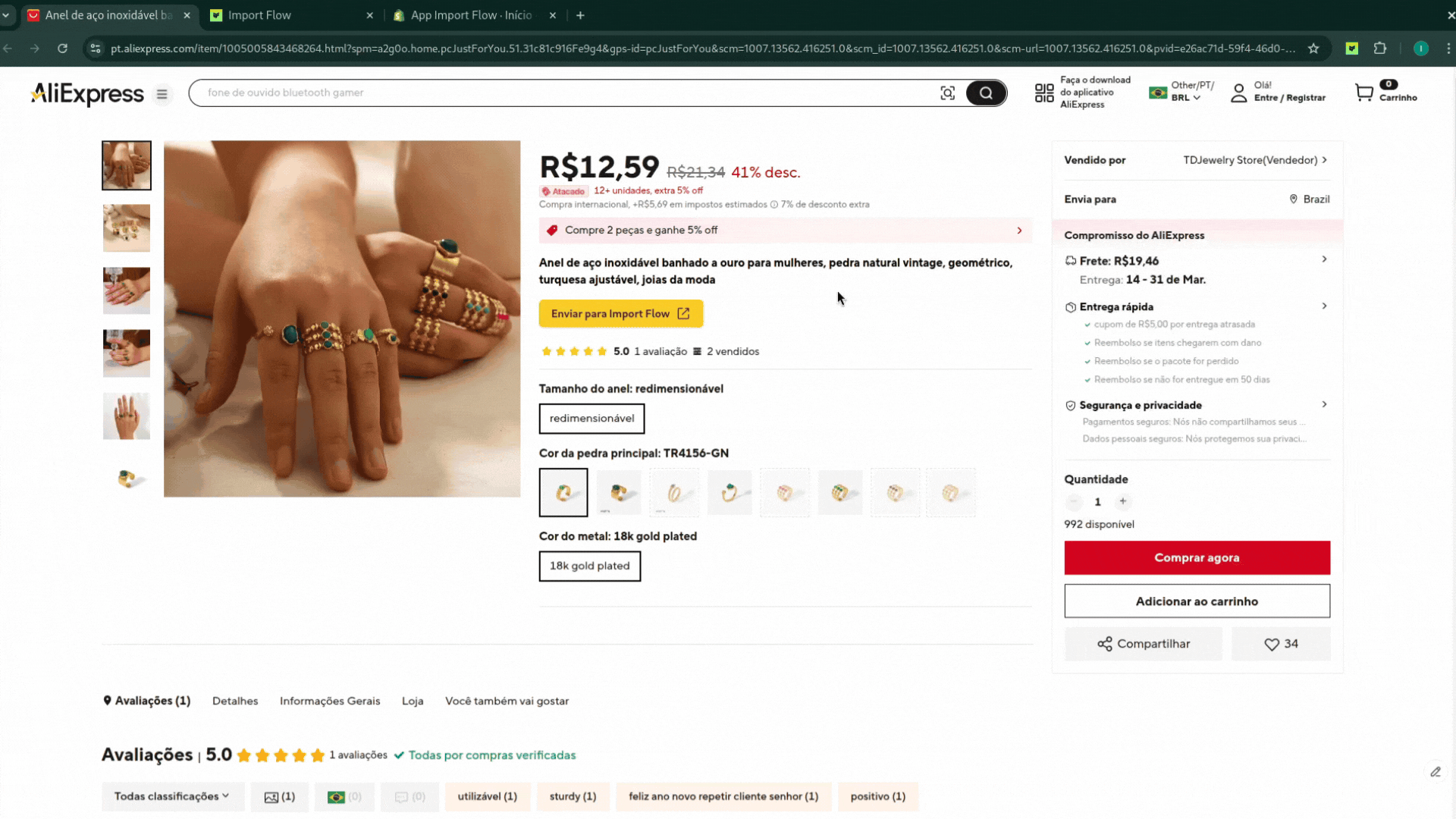Click the AliExpress logo
This screenshot has height=819, width=1456.
(86, 94)
